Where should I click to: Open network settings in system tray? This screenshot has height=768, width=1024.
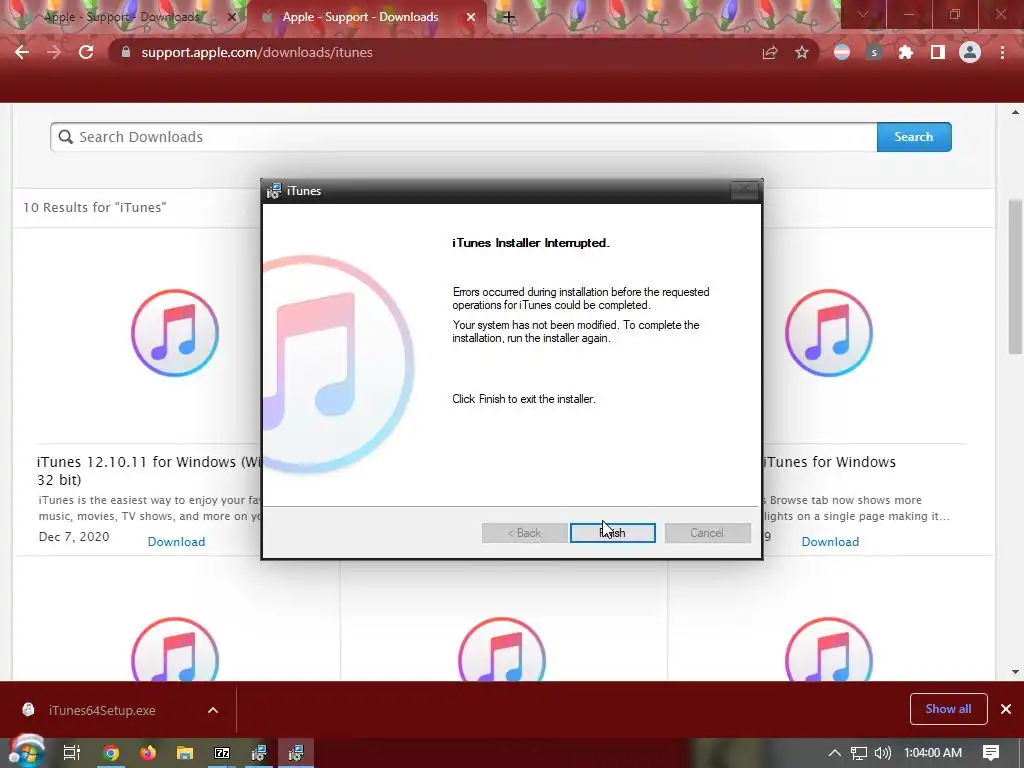coord(859,753)
